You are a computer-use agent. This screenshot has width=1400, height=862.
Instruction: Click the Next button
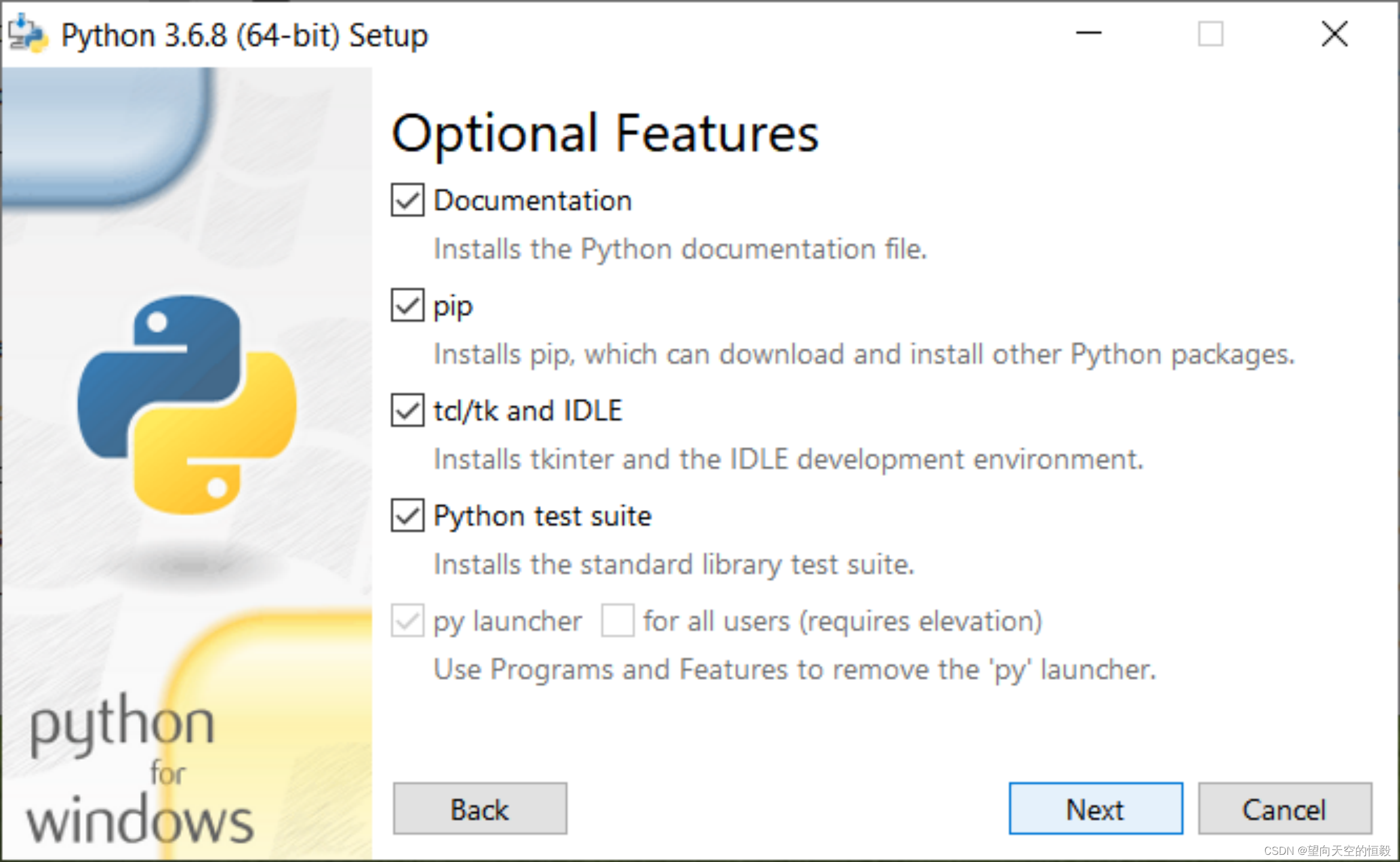click(x=1095, y=809)
